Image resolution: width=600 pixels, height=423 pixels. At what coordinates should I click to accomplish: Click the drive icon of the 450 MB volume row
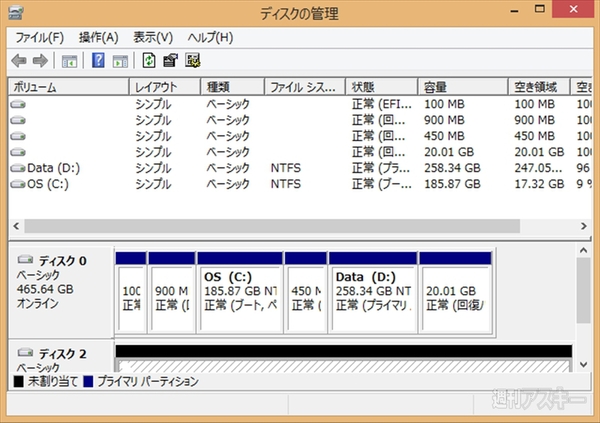pyautogui.click(x=18, y=136)
